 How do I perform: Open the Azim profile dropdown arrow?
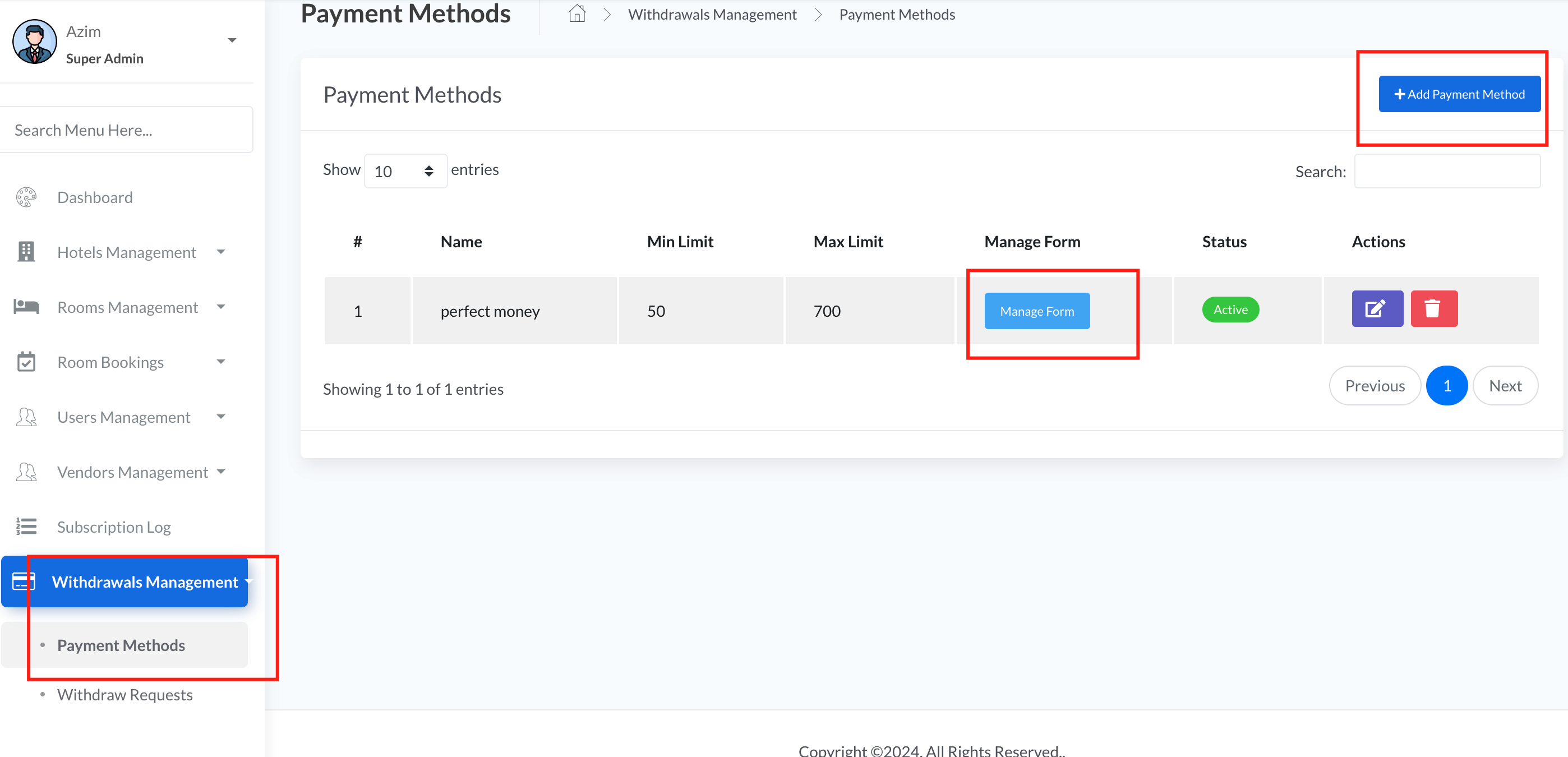pyautogui.click(x=232, y=41)
